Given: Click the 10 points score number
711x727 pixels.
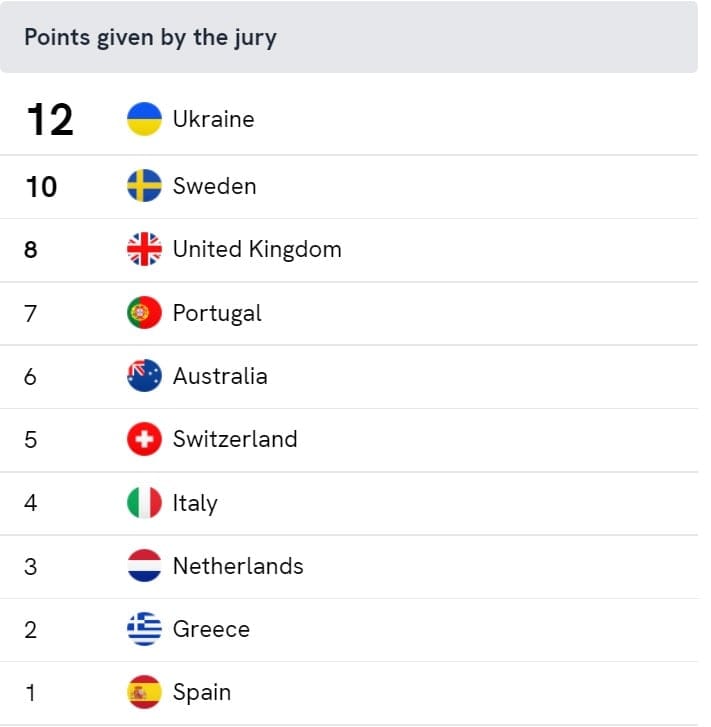Looking at the screenshot, I should click(x=42, y=187).
